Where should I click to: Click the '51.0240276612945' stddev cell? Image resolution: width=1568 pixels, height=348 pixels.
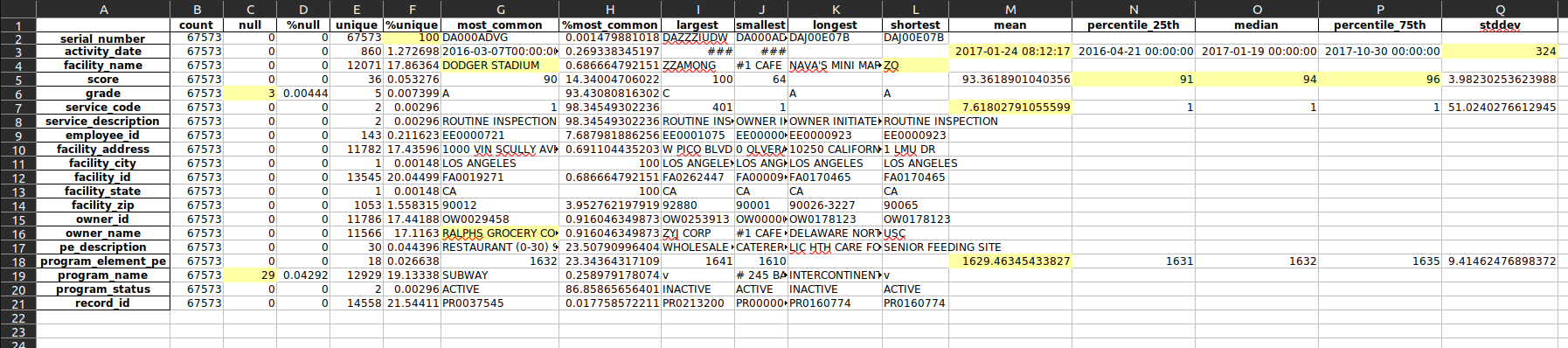tap(1500, 108)
